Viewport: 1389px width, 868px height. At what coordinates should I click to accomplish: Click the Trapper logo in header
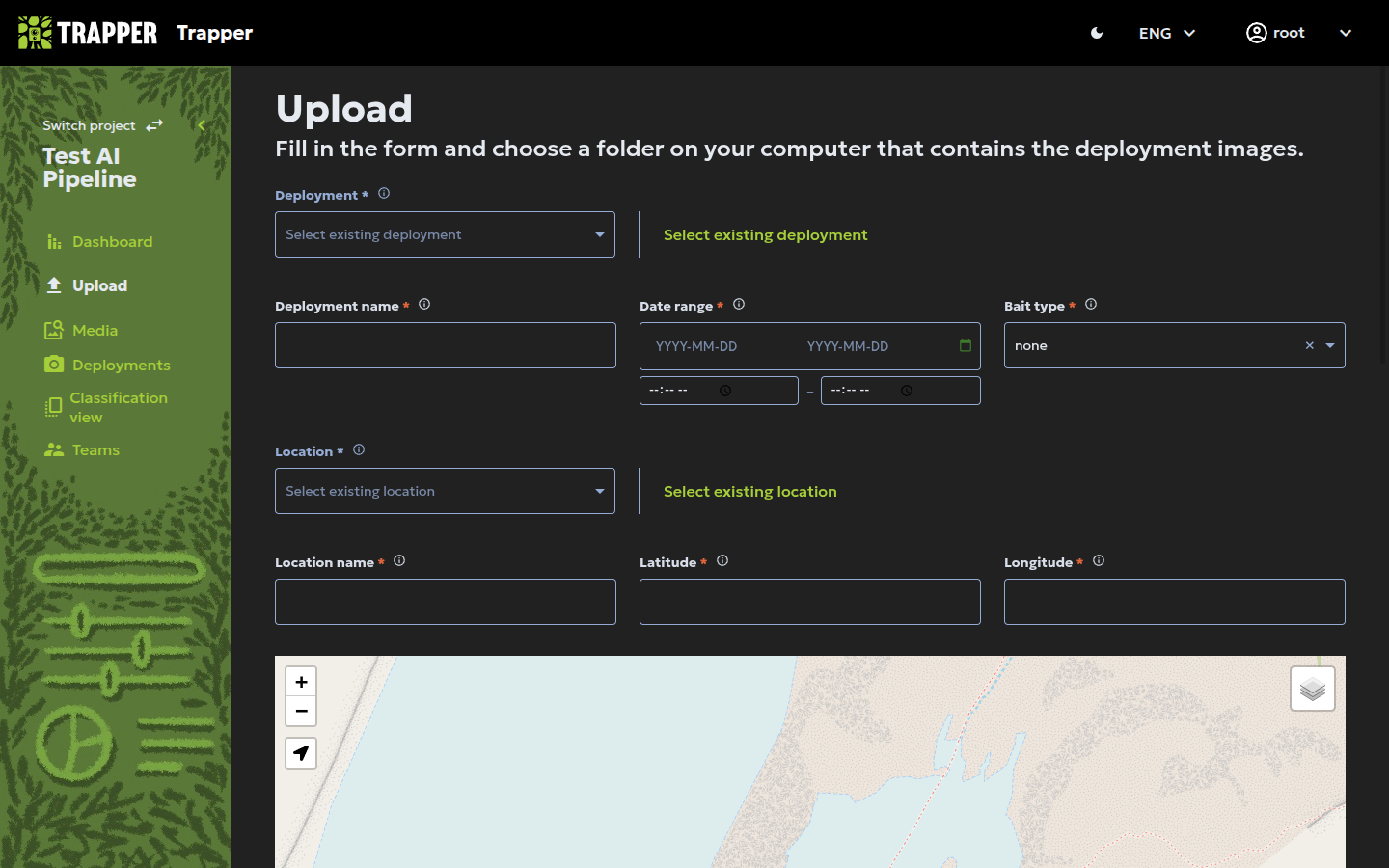click(x=88, y=33)
